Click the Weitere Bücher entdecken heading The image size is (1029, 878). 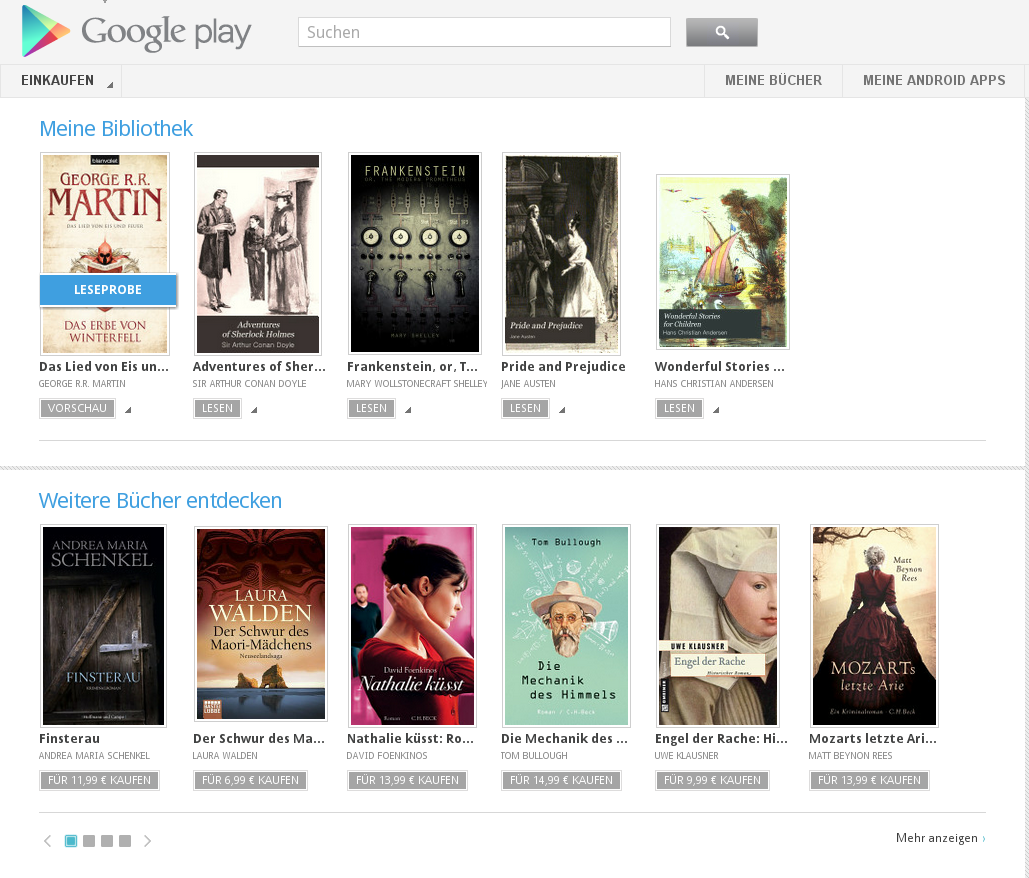pos(160,501)
